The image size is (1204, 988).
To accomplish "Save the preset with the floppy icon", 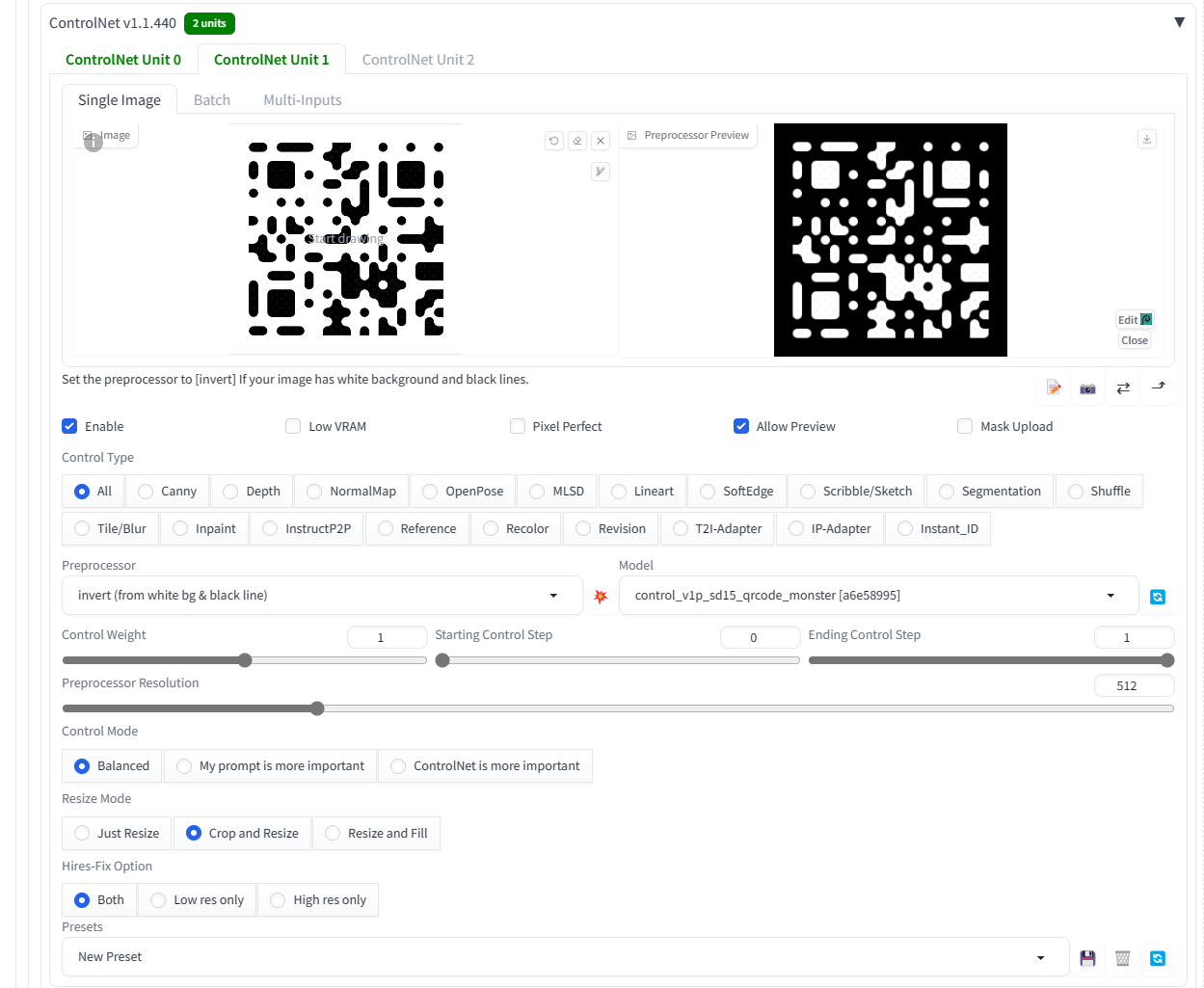I will point(1087,957).
